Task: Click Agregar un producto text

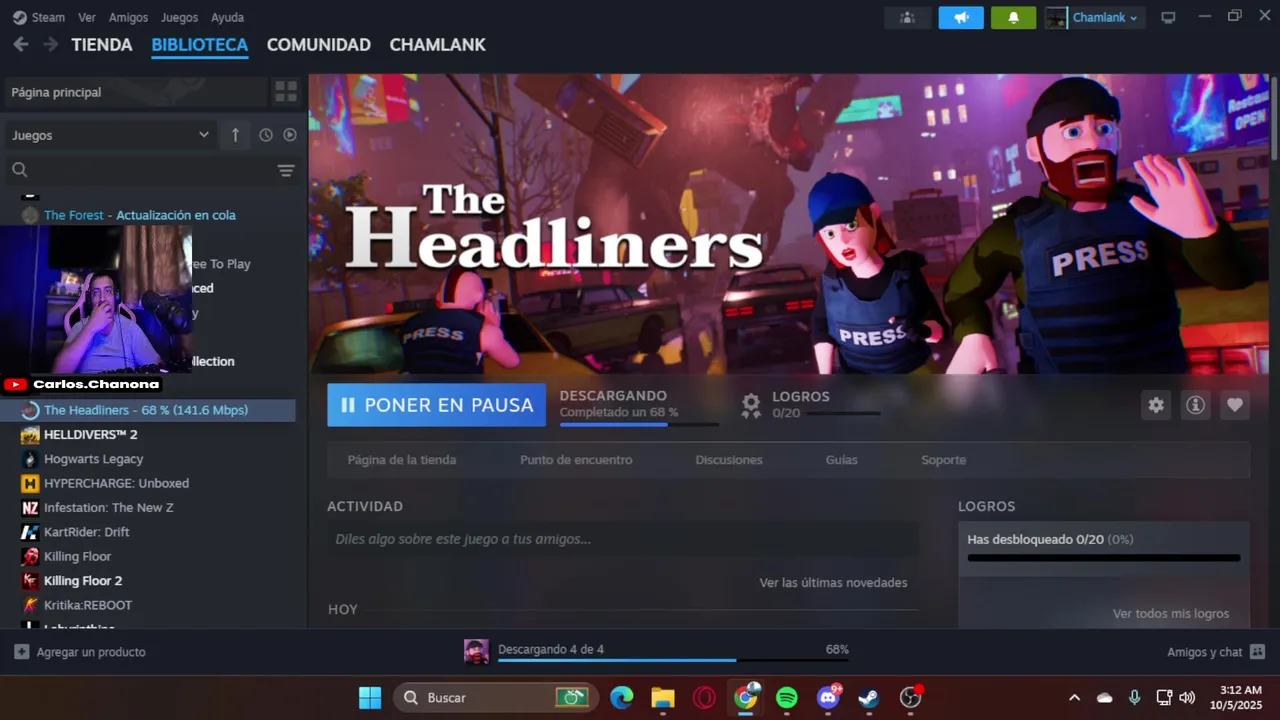Action: coord(91,652)
